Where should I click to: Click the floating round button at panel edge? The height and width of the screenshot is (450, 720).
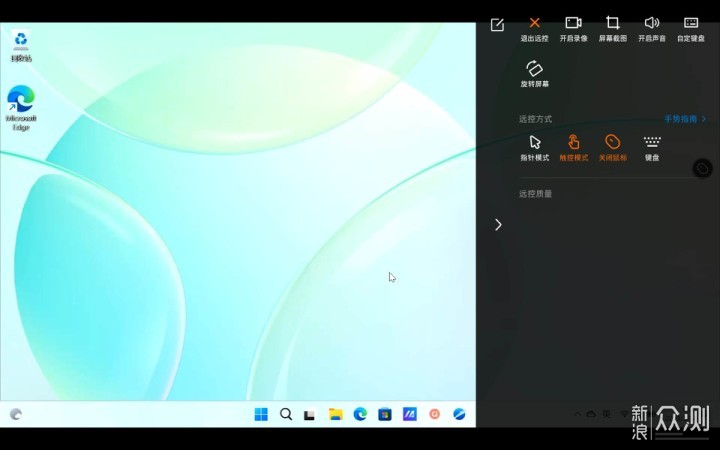pyautogui.click(x=702, y=169)
